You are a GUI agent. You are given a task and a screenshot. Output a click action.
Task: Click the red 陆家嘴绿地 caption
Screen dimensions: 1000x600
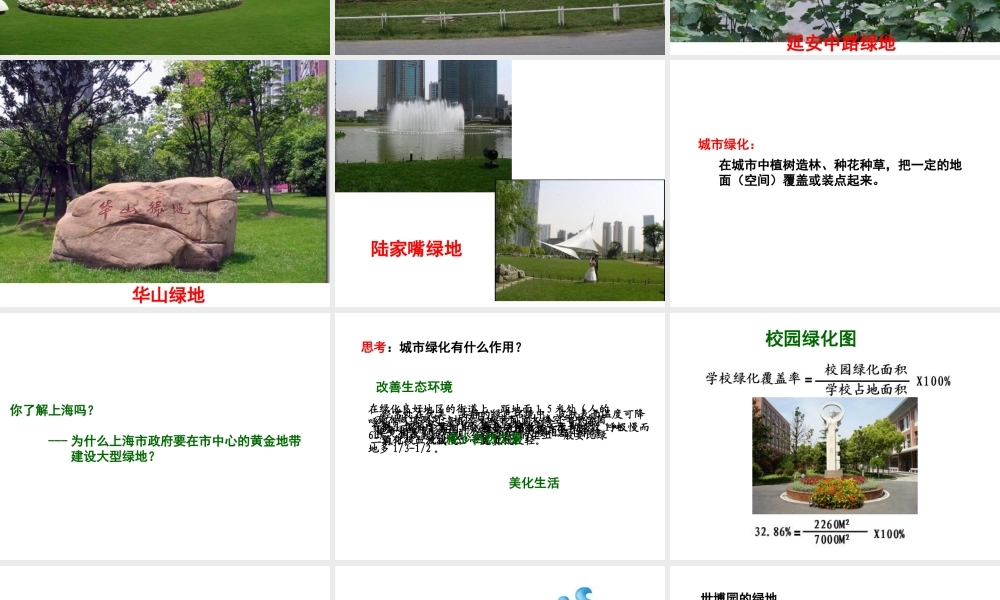[x=416, y=249]
